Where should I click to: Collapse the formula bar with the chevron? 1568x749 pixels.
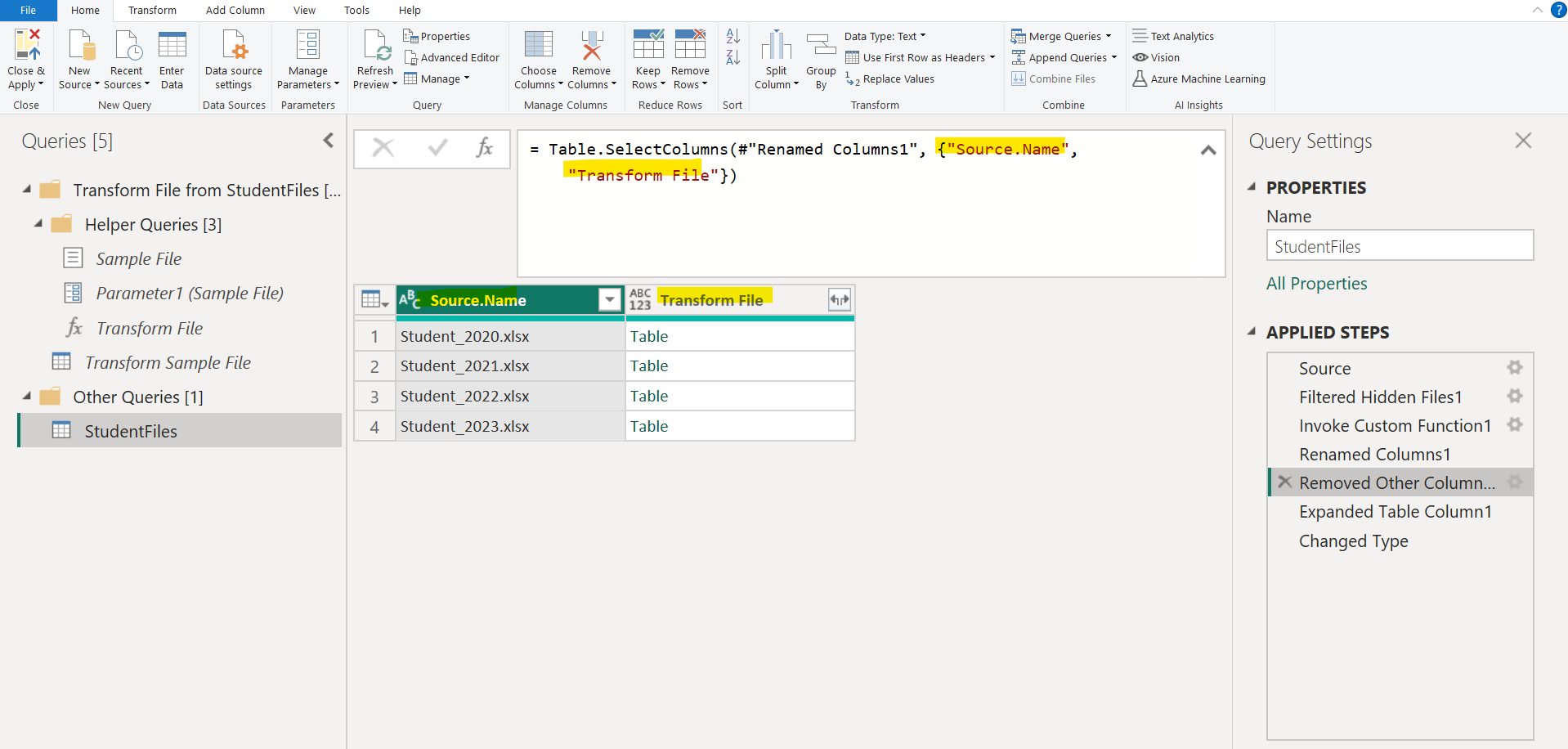(1208, 150)
